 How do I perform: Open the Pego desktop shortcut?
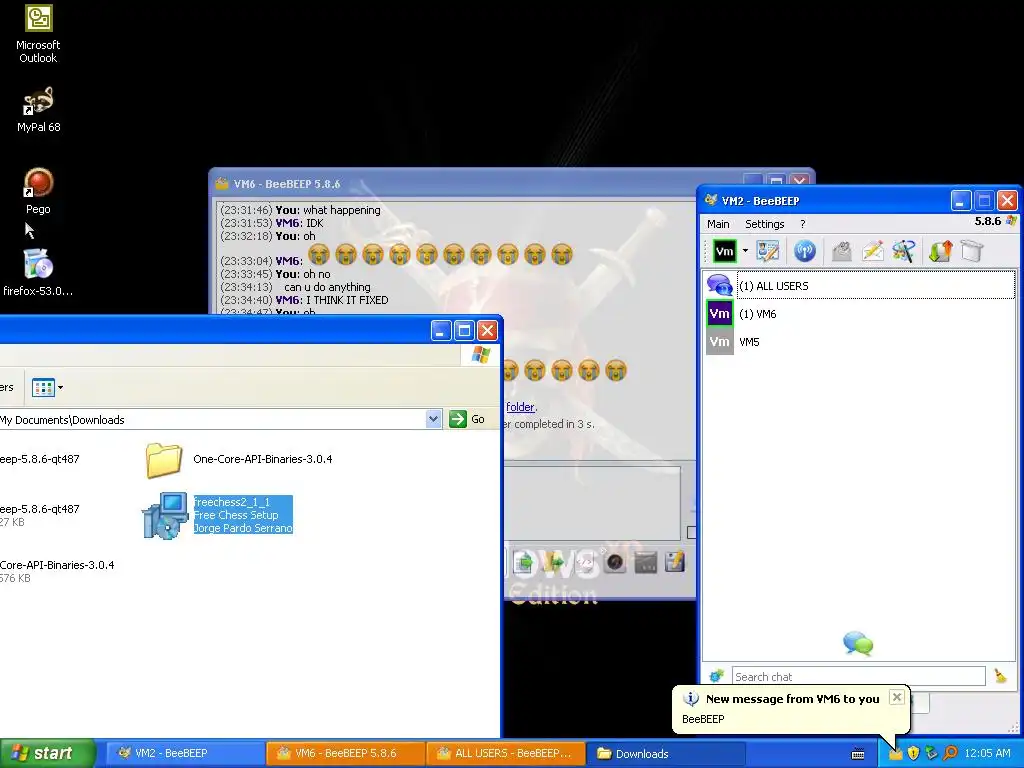point(38,191)
